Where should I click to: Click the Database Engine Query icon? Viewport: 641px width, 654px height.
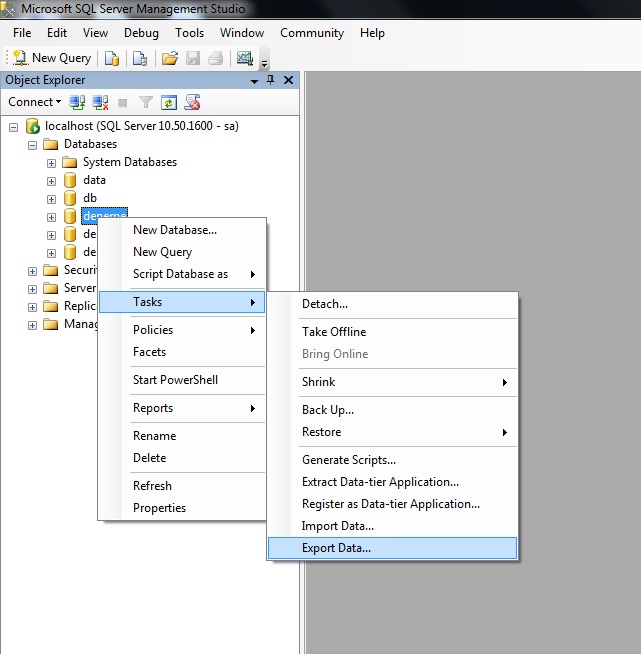click(112, 58)
